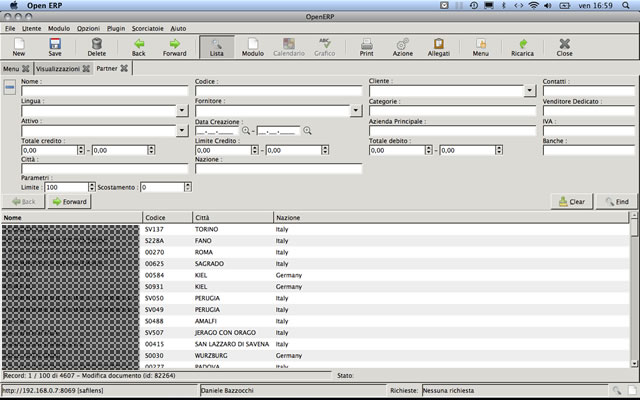640x400 pixels.
Task: Close the Visualizzazioni tab with its X
Action: pyautogui.click(x=86, y=69)
